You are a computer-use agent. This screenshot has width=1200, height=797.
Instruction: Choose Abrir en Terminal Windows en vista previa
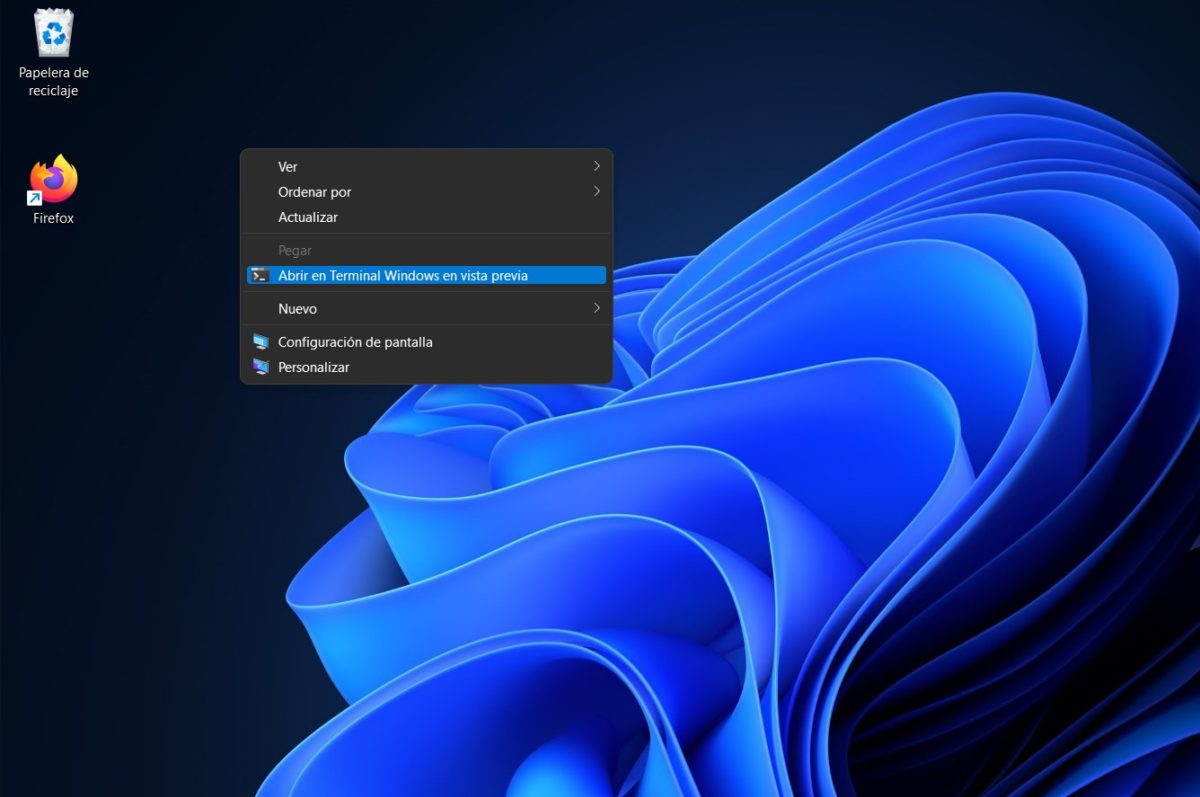pyautogui.click(x=402, y=275)
